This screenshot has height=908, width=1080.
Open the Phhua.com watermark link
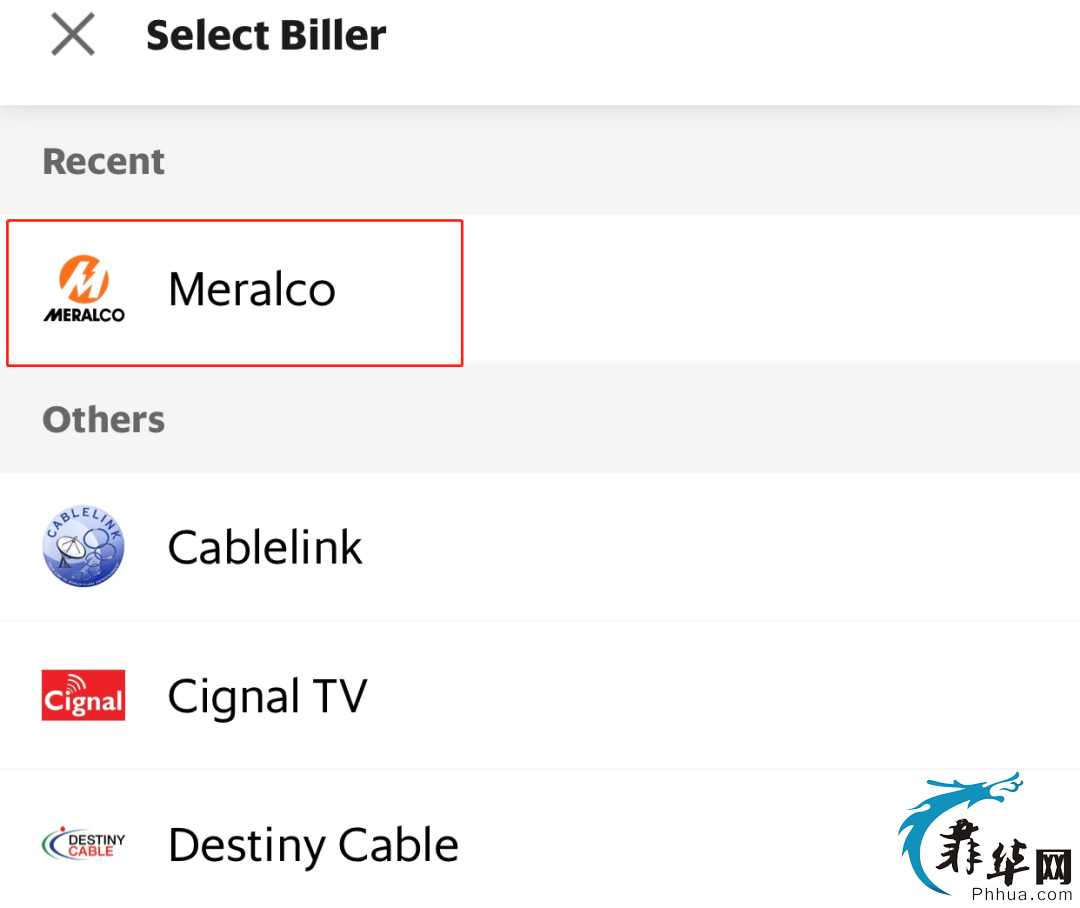click(x=1021, y=894)
